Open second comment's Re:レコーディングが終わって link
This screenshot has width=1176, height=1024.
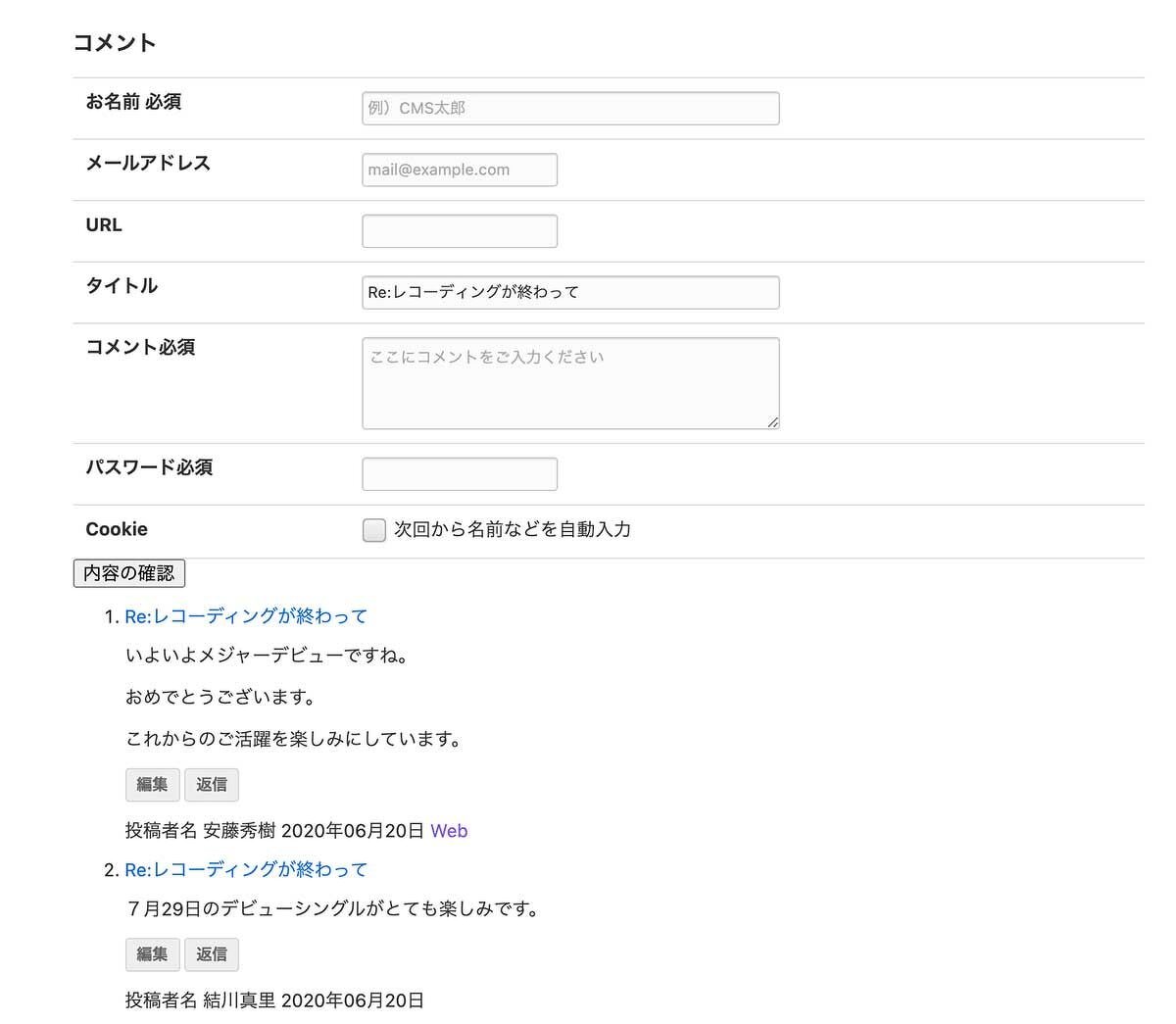point(245,870)
